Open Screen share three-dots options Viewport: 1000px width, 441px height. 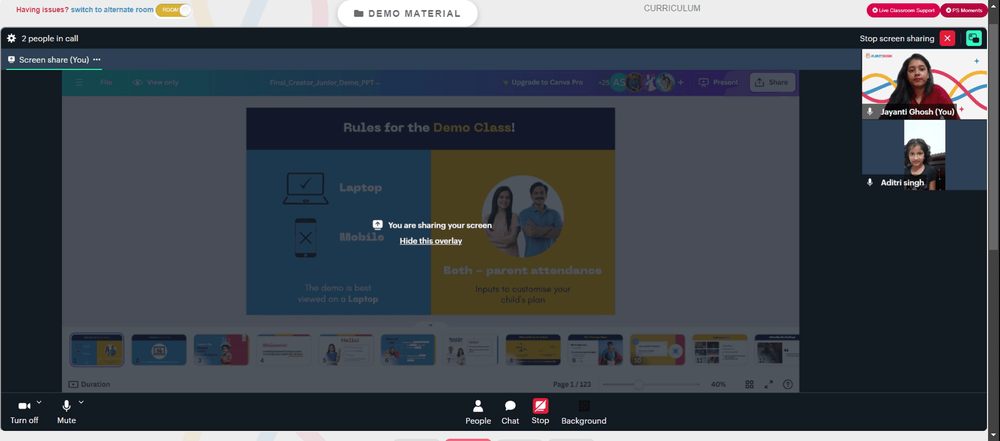tap(97, 59)
